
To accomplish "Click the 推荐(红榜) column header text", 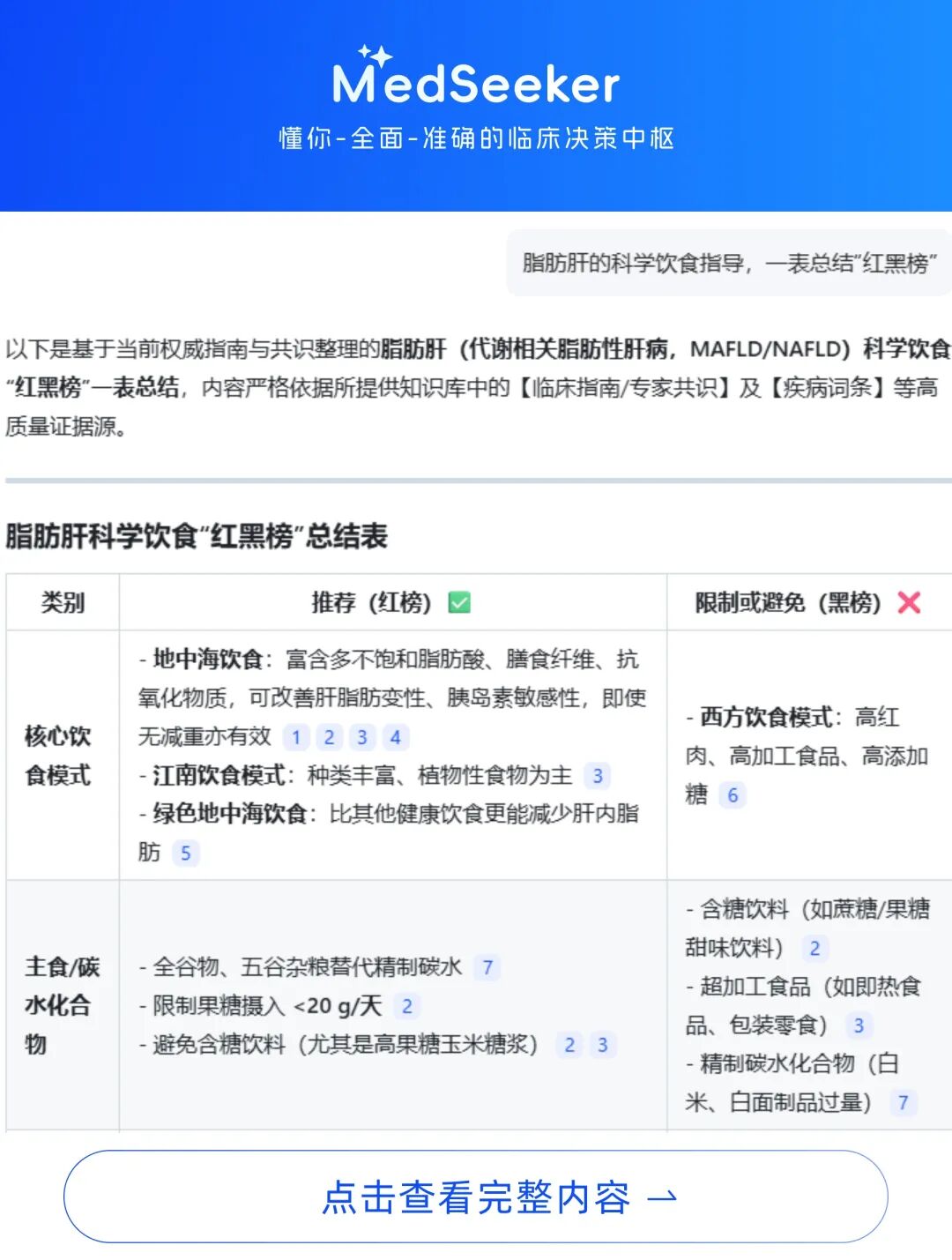I will 371,602.
